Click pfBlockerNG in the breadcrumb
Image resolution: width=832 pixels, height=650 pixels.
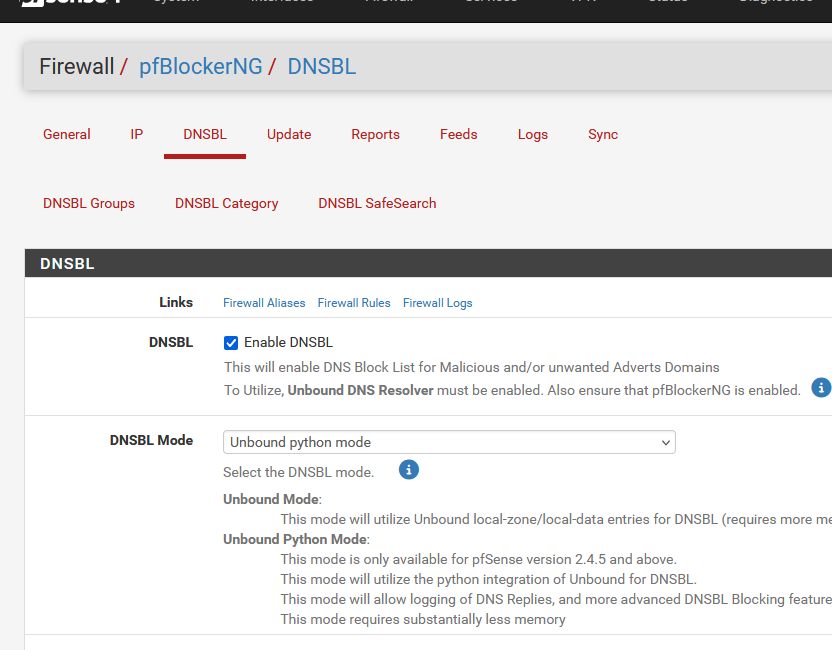point(201,67)
